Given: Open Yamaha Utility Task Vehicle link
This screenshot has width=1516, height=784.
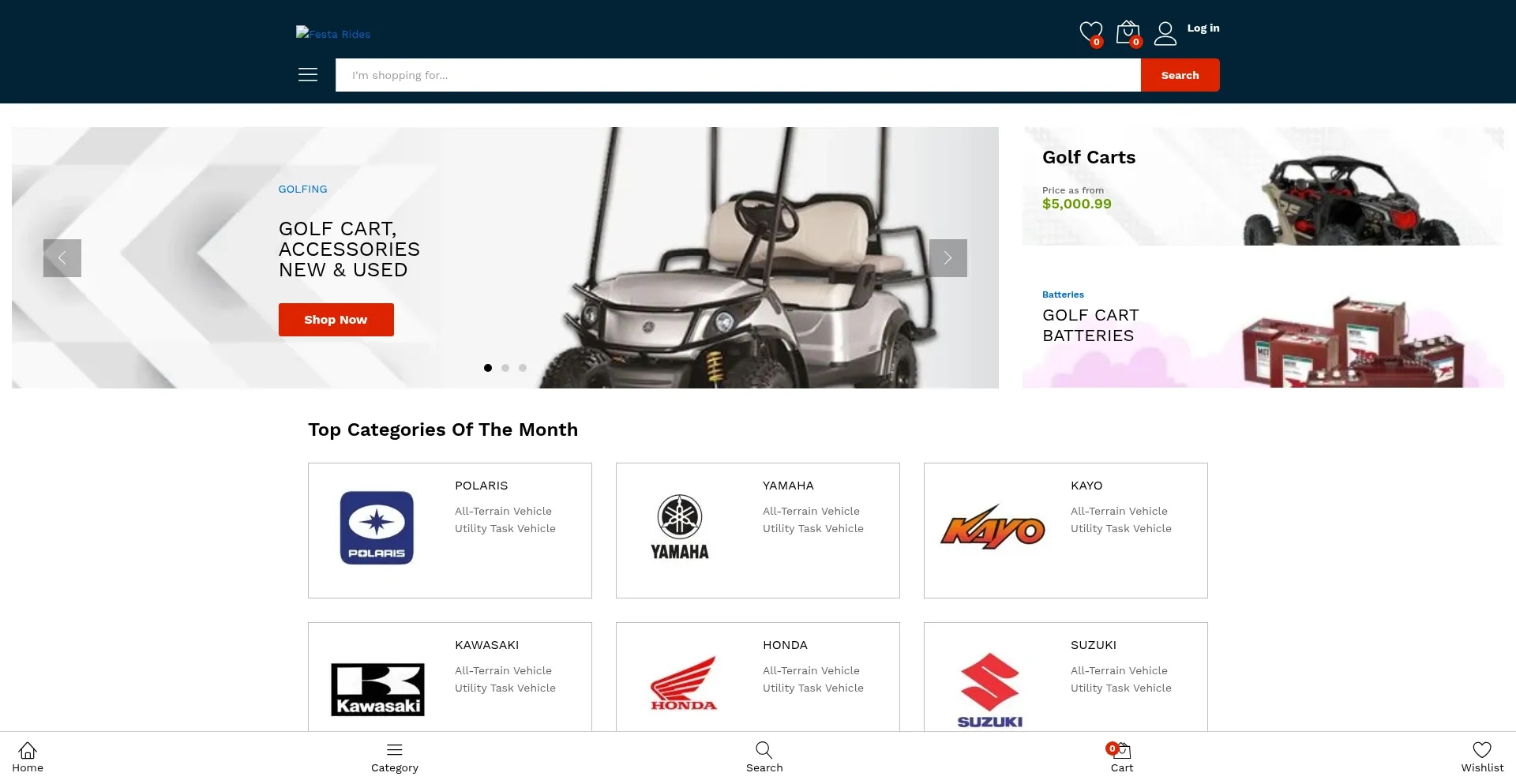Looking at the screenshot, I should (x=813, y=528).
